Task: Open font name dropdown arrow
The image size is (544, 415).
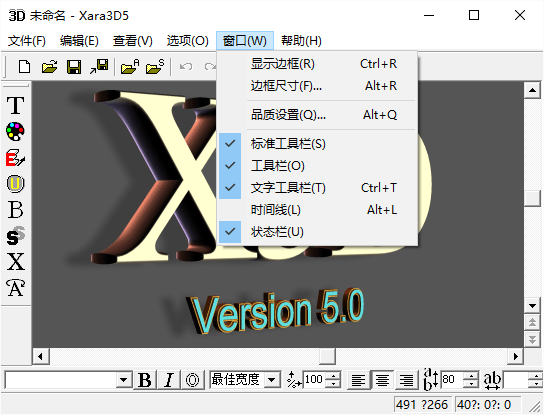Action: click(124, 380)
